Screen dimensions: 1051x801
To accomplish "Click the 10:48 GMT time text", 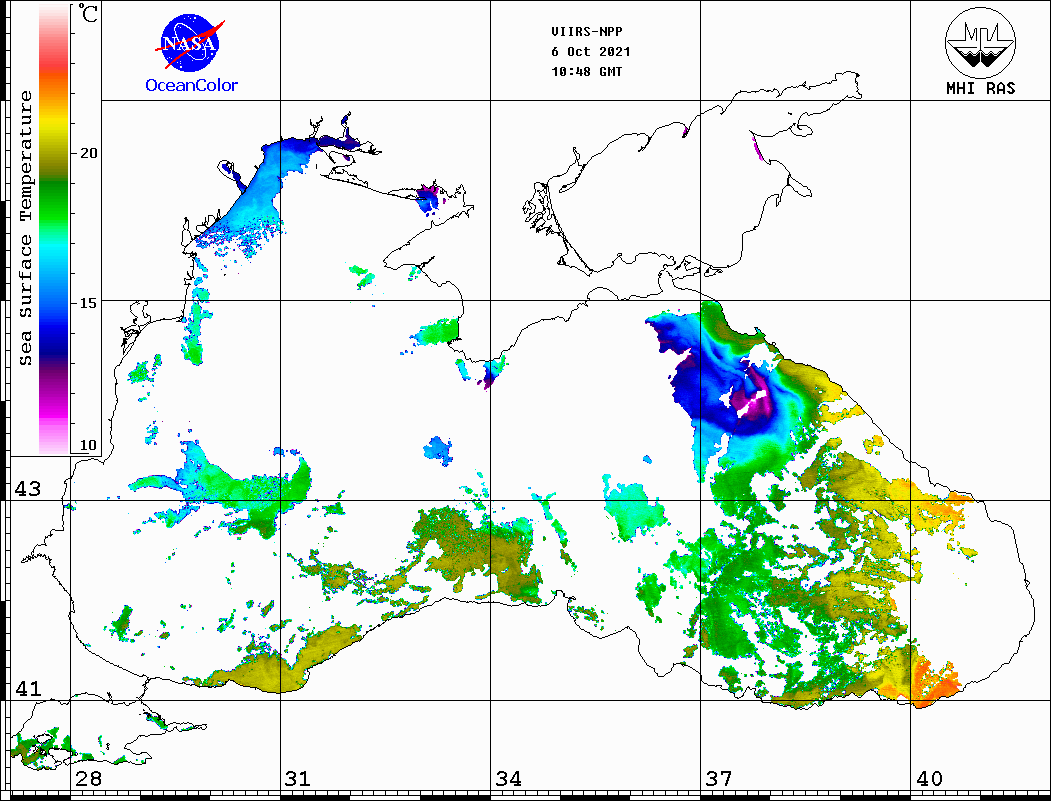I will (x=586, y=72).
